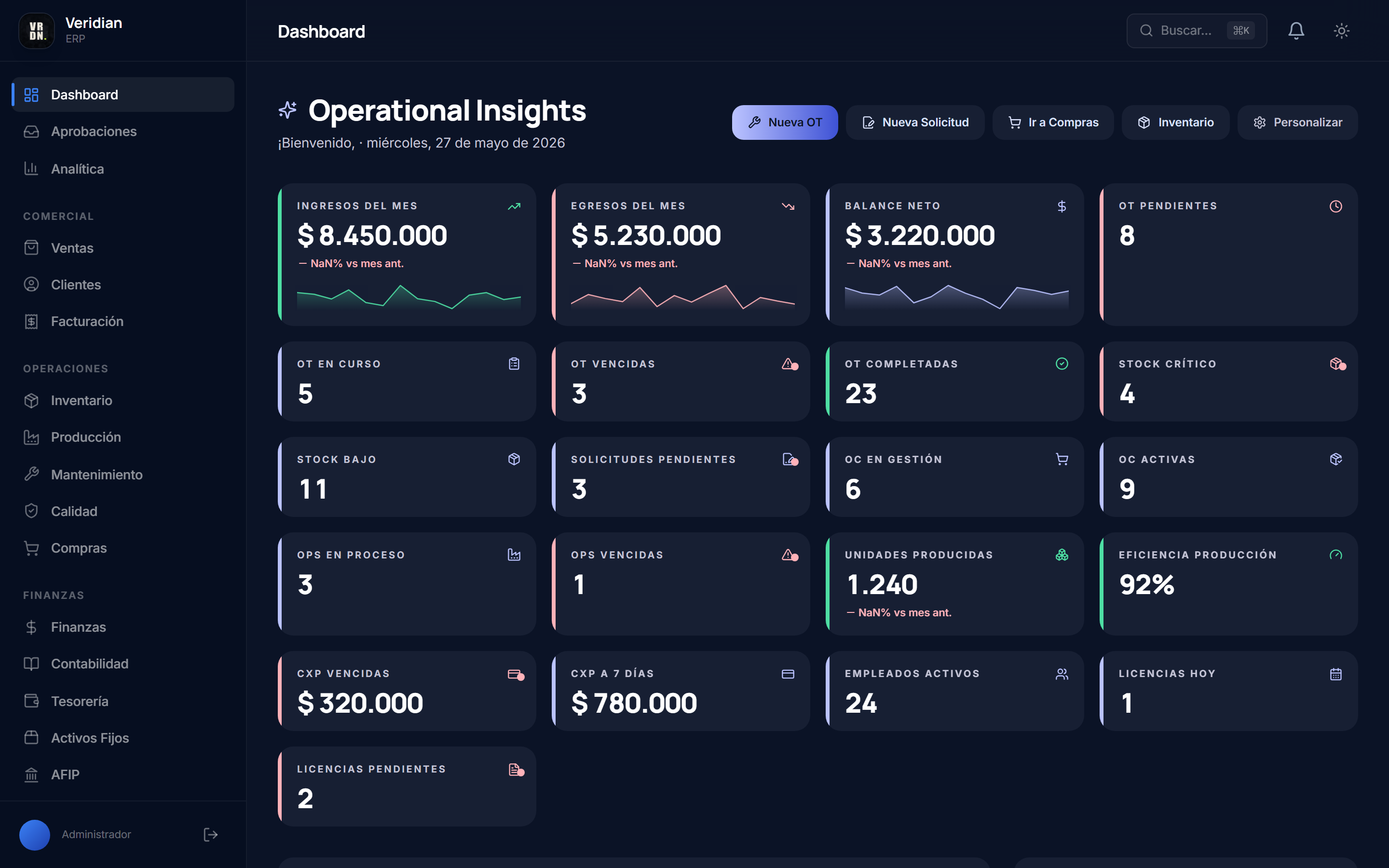The image size is (1389, 868).
Task: Click warning icon on OPS Vencidas card
Action: click(789, 555)
